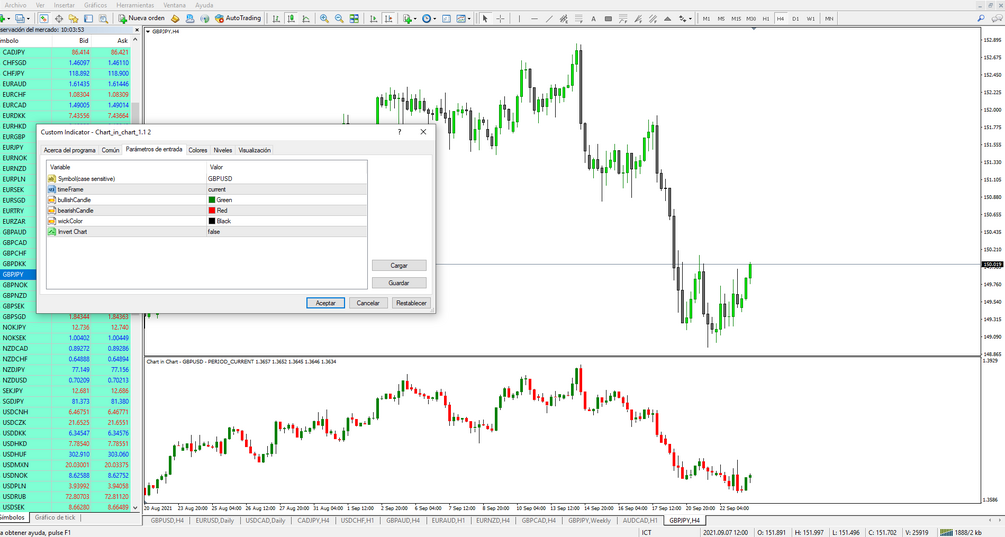The image size is (1005, 537).
Task: Click the Restablecer button
Action: pyautogui.click(x=411, y=303)
